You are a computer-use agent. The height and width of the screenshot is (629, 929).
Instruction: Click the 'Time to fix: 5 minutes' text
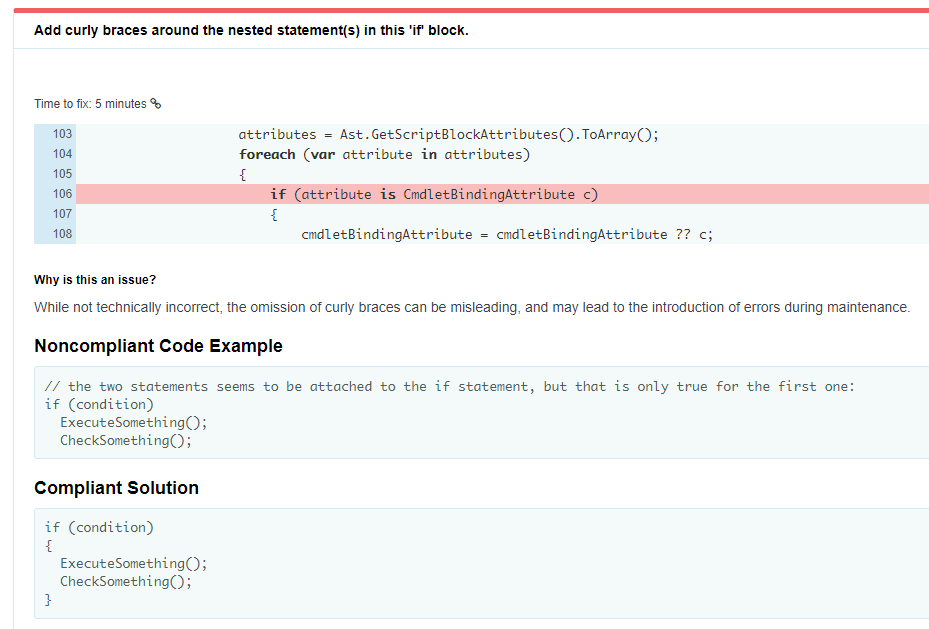(x=90, y=104)
